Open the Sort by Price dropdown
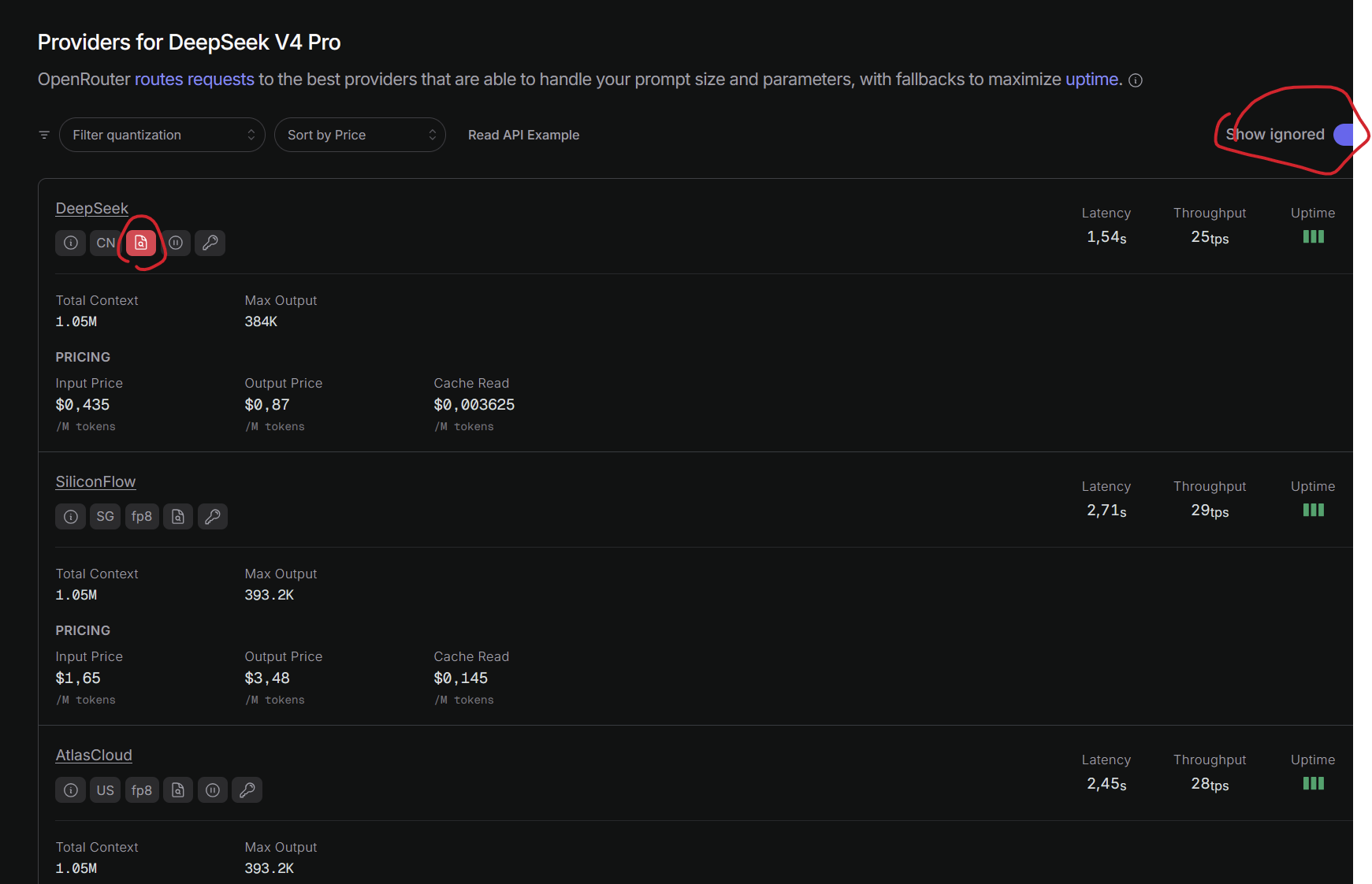This screenshot has width=1372, height=884. point(360,135)
